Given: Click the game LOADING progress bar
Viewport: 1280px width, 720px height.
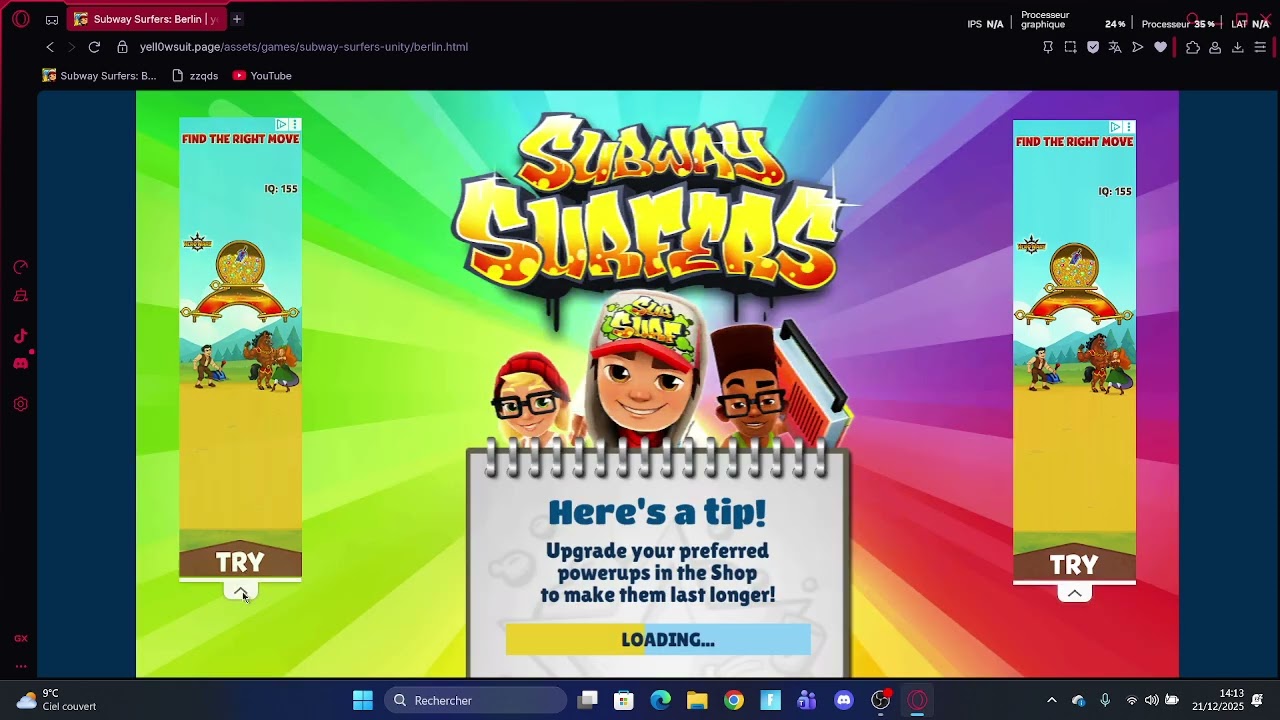Looking at the screenshot, I should (658, 640).
